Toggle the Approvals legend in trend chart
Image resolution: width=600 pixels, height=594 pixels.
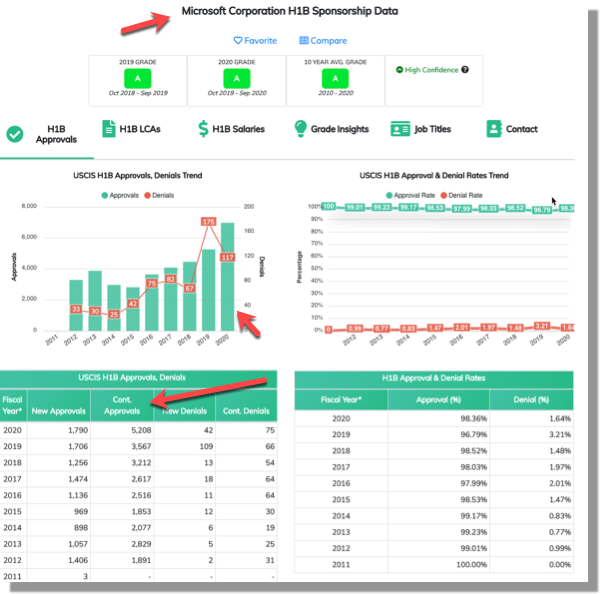pos(120,195)
